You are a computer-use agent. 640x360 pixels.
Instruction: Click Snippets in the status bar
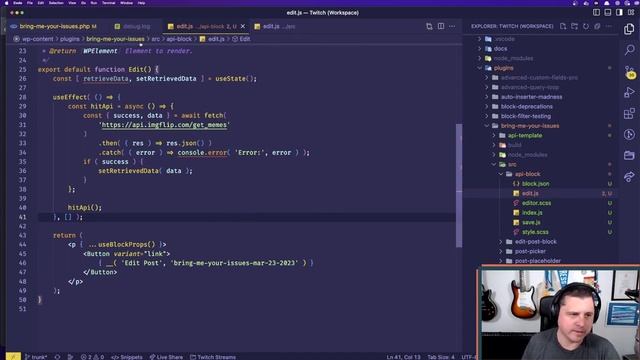click(x=127, y=357)
